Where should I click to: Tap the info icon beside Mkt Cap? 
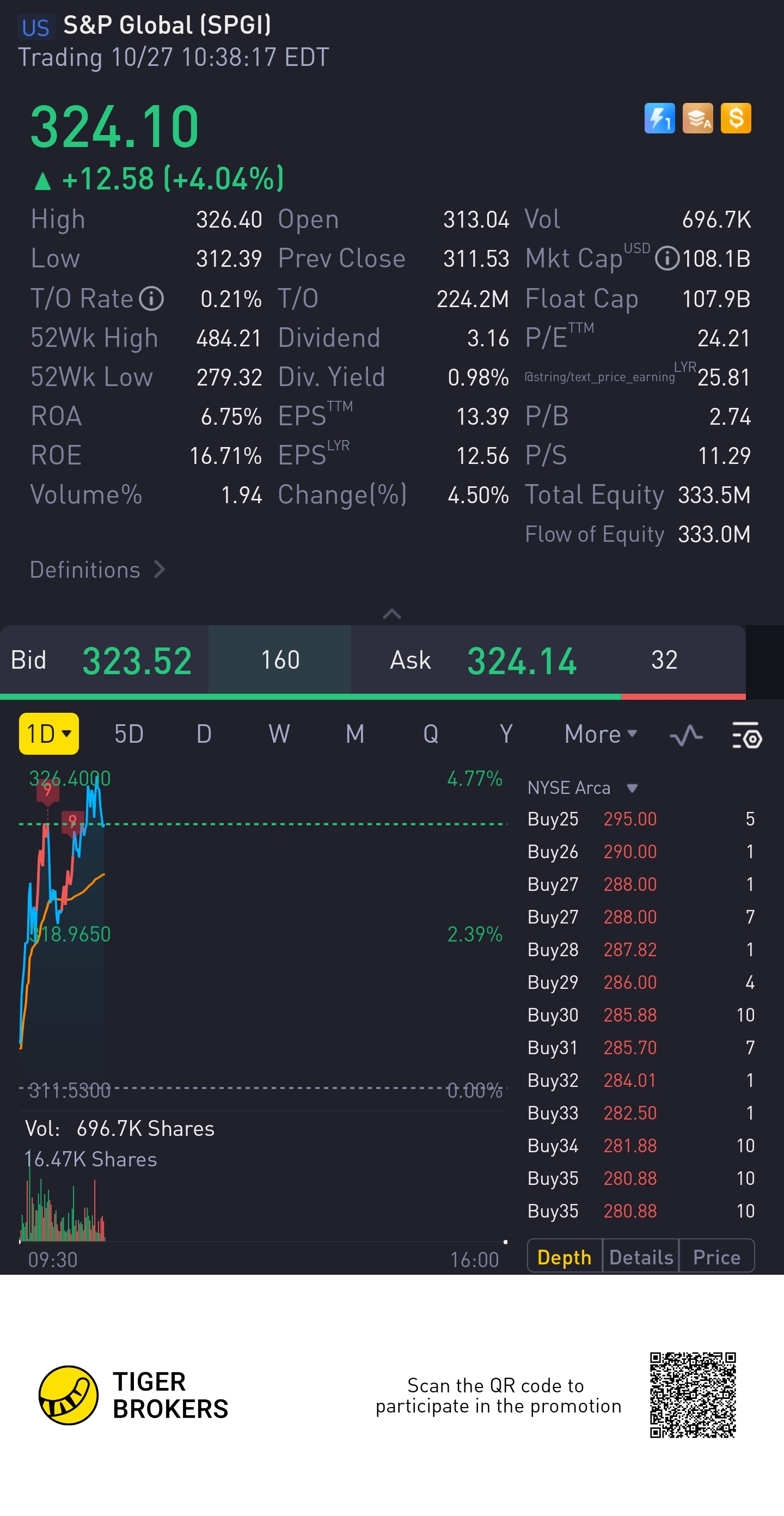[667, 258]
